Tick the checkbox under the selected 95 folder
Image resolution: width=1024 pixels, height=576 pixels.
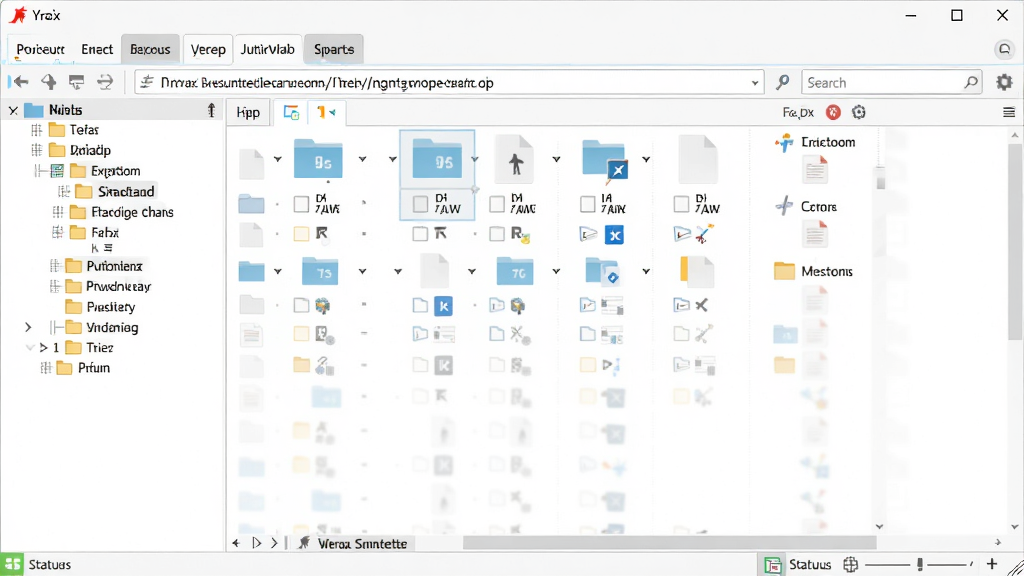point(421,204)
